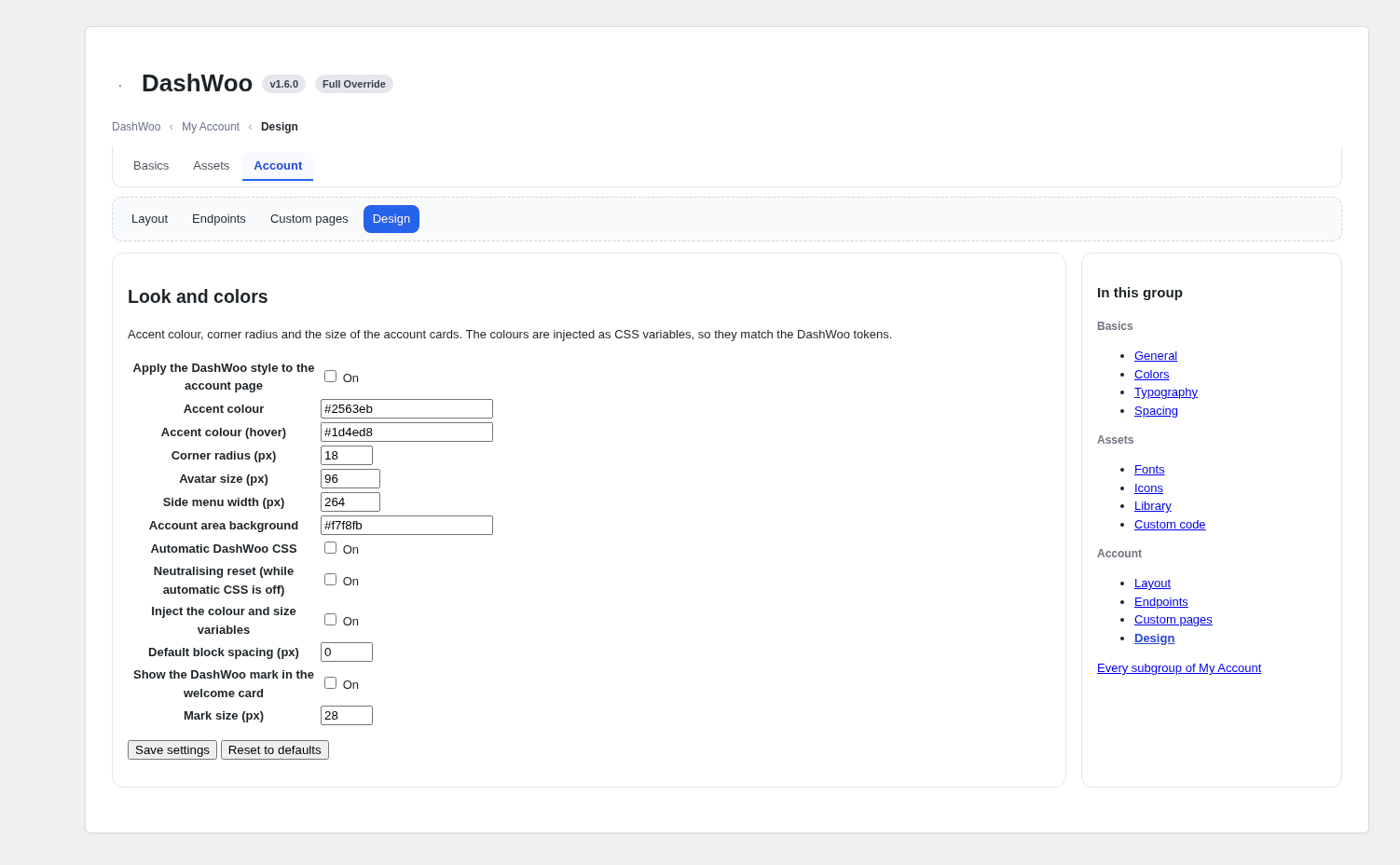Toggle the Neutralising reset checkbox
1400x865 pixels.
(330, 580)
